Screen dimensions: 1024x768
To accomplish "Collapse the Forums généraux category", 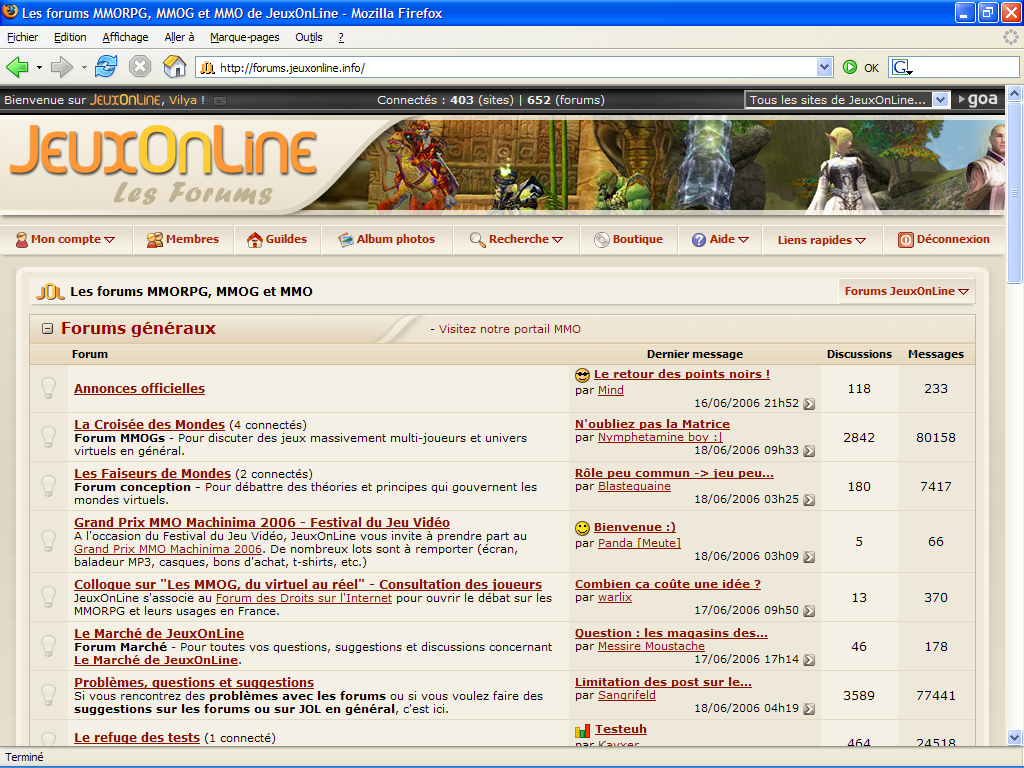I will pos(47,328).
